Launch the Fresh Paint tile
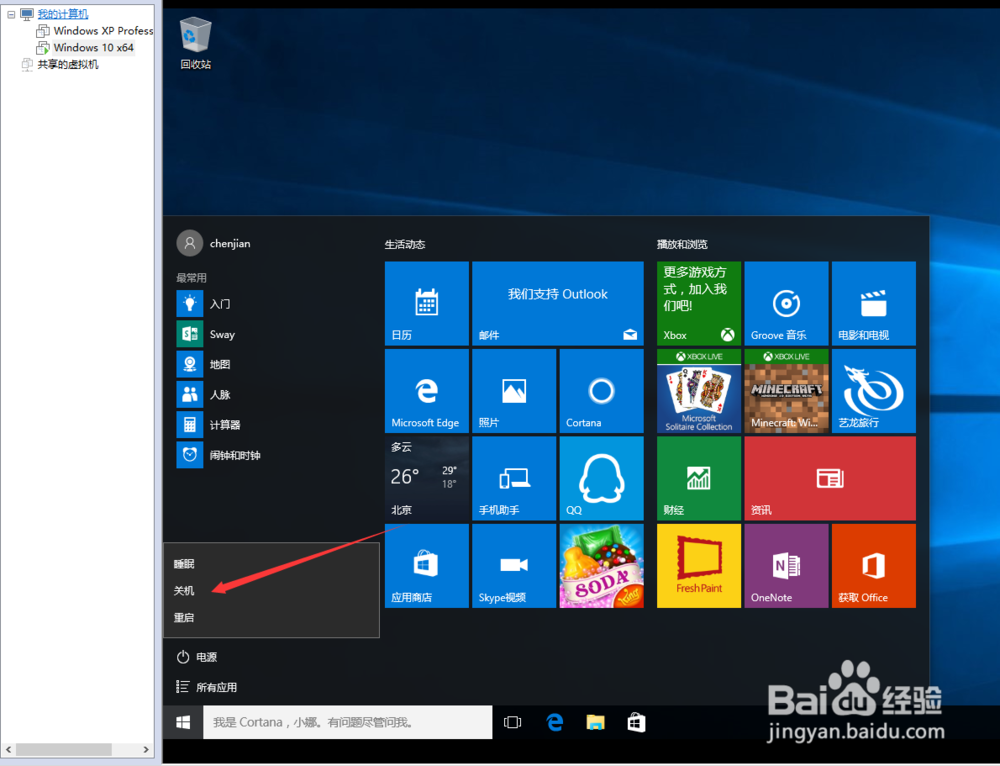 click(x=699, y=566)
